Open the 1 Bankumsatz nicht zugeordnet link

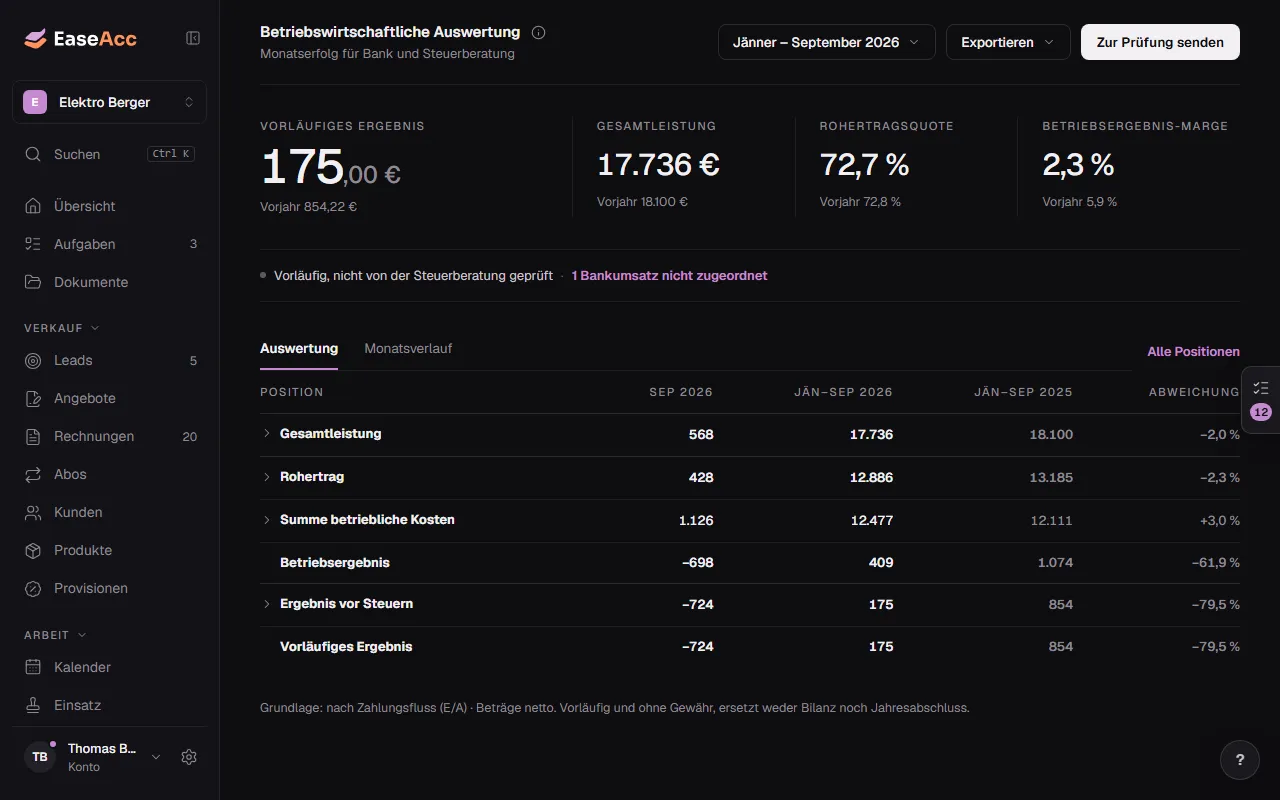pos(669,276)
